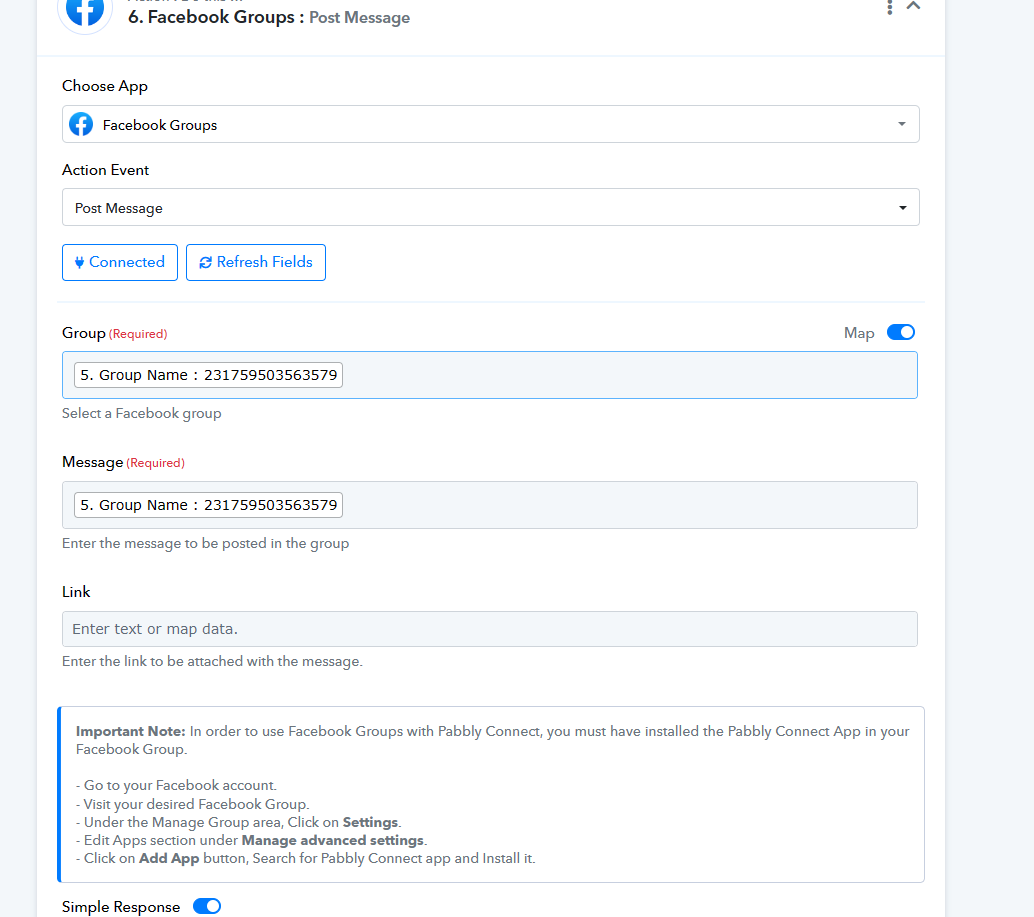
Task: Toggle the Map switch for Group
Action: tap(901, 332)
